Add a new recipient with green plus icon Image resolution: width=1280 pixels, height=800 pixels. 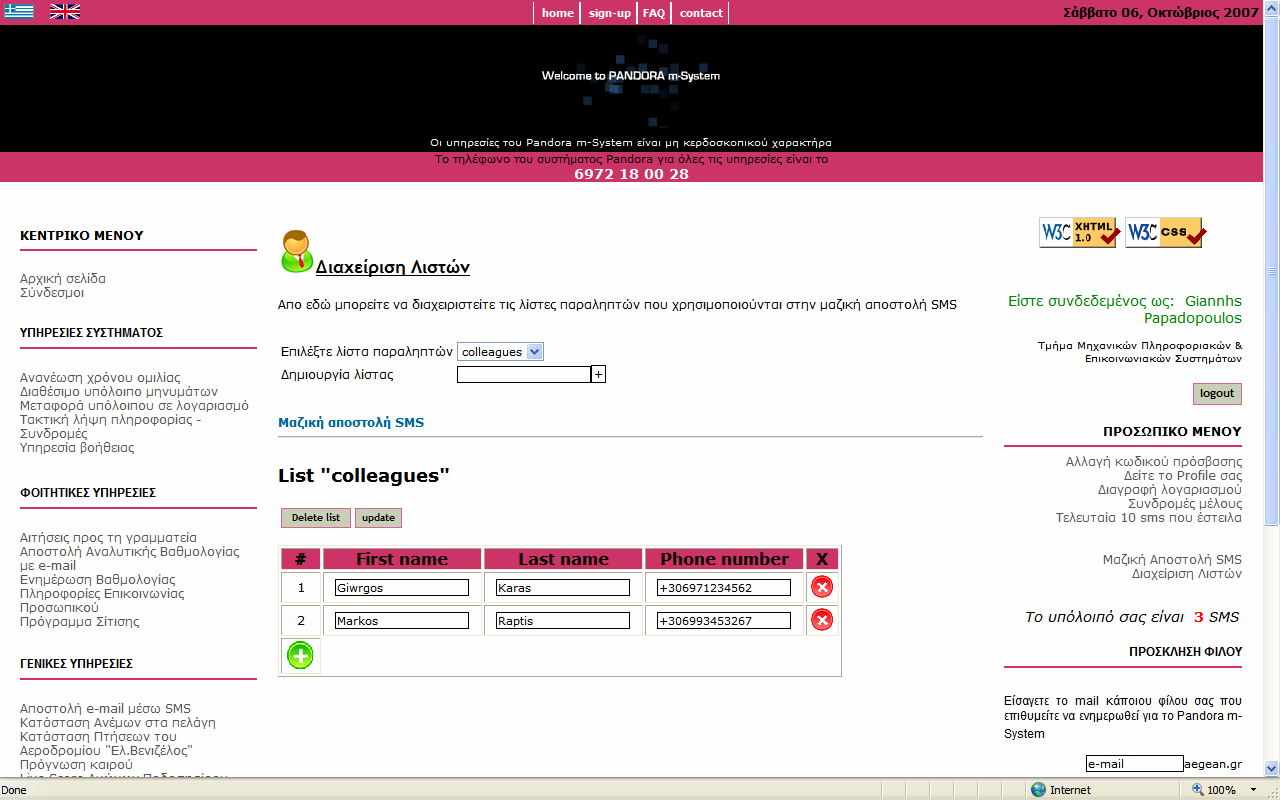[x=300, y=656]
